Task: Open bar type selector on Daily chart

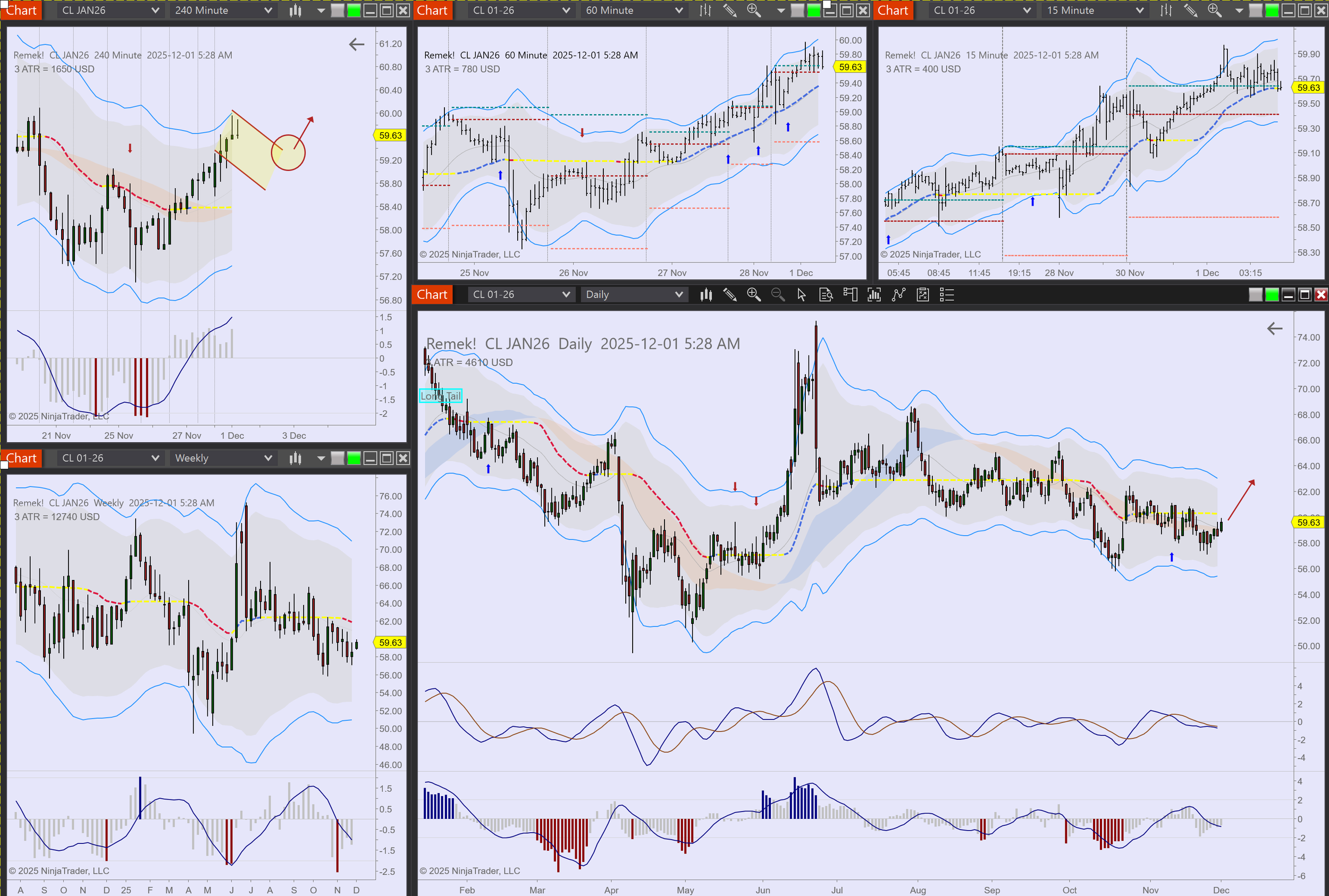Action: point(706,295)
